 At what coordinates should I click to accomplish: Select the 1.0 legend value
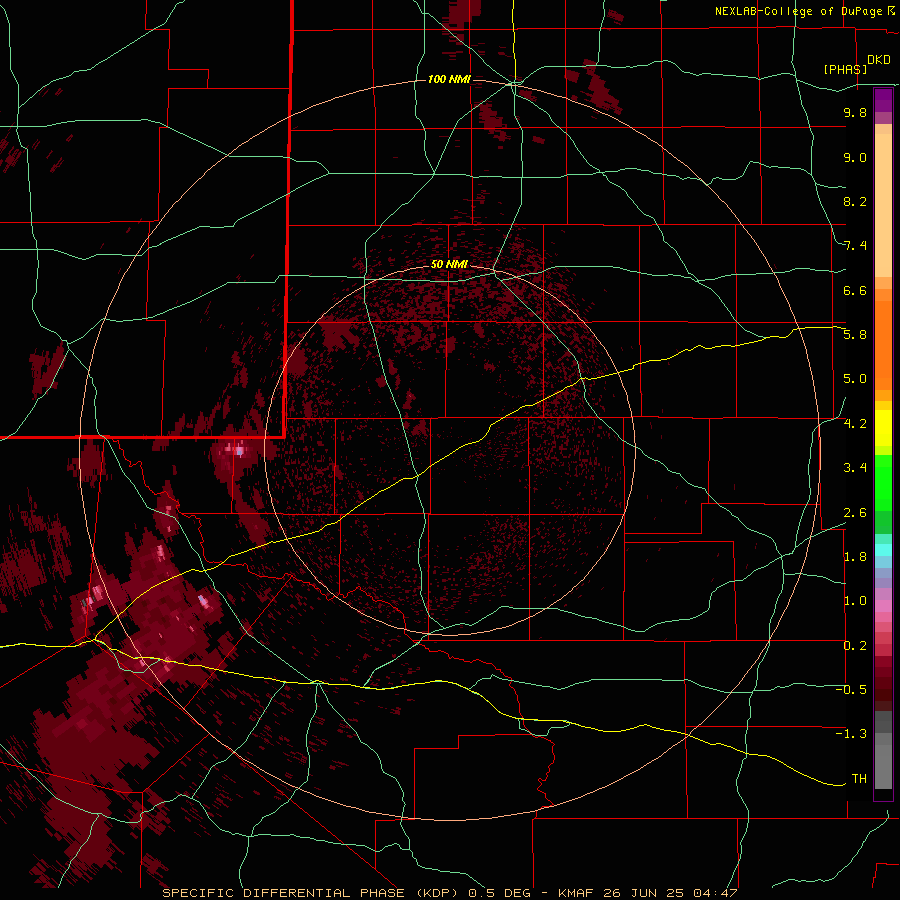[855, 601]
